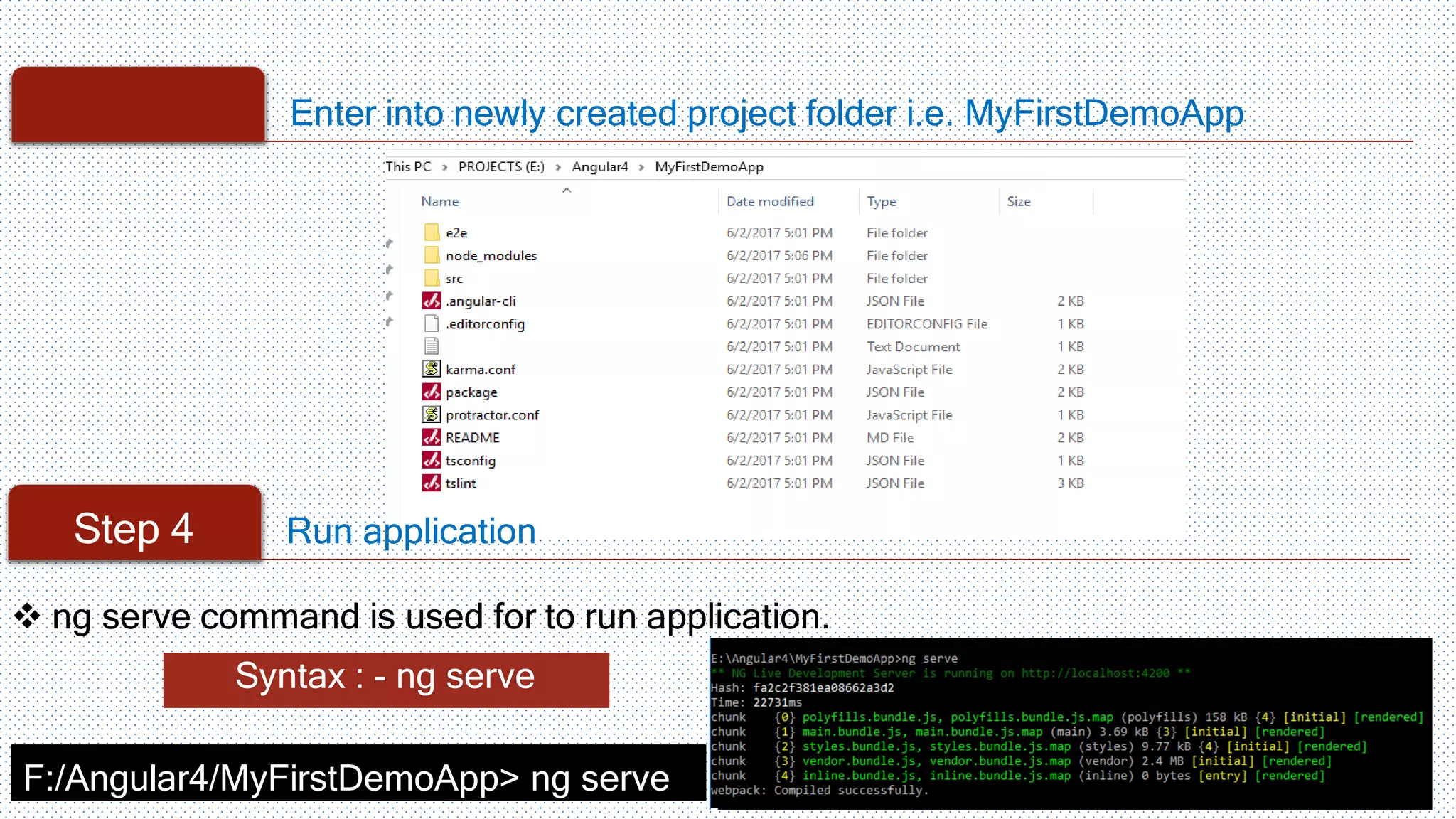Click the Run application heading
Screen dimensions: 1456x819
[411, 532]
